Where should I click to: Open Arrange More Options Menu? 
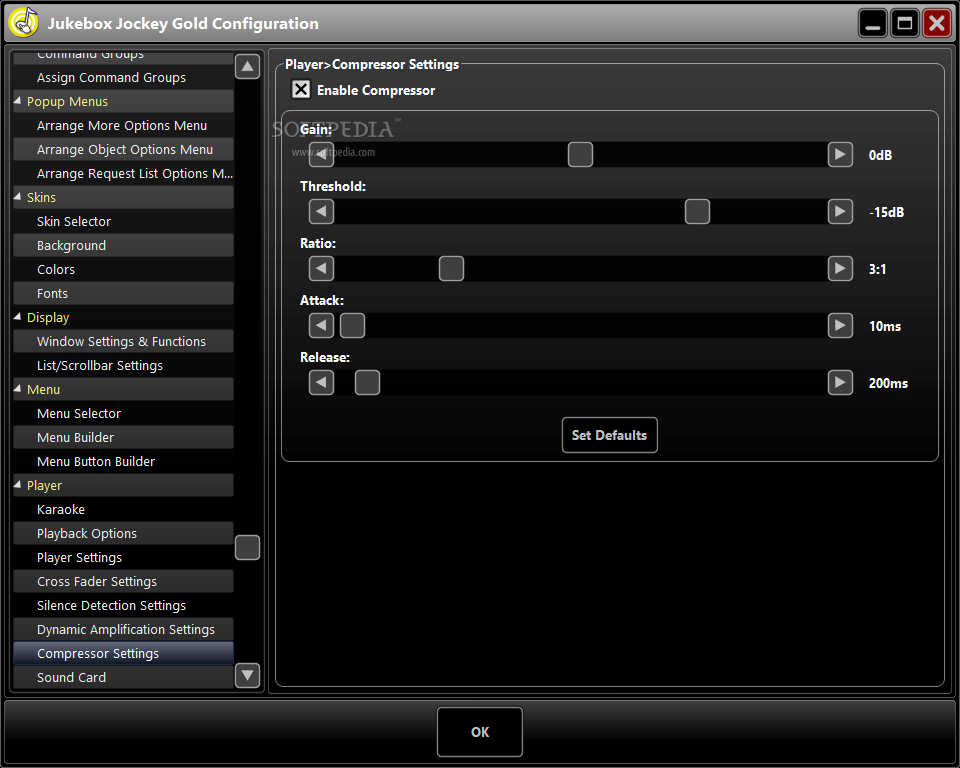(x=123, y=126)
